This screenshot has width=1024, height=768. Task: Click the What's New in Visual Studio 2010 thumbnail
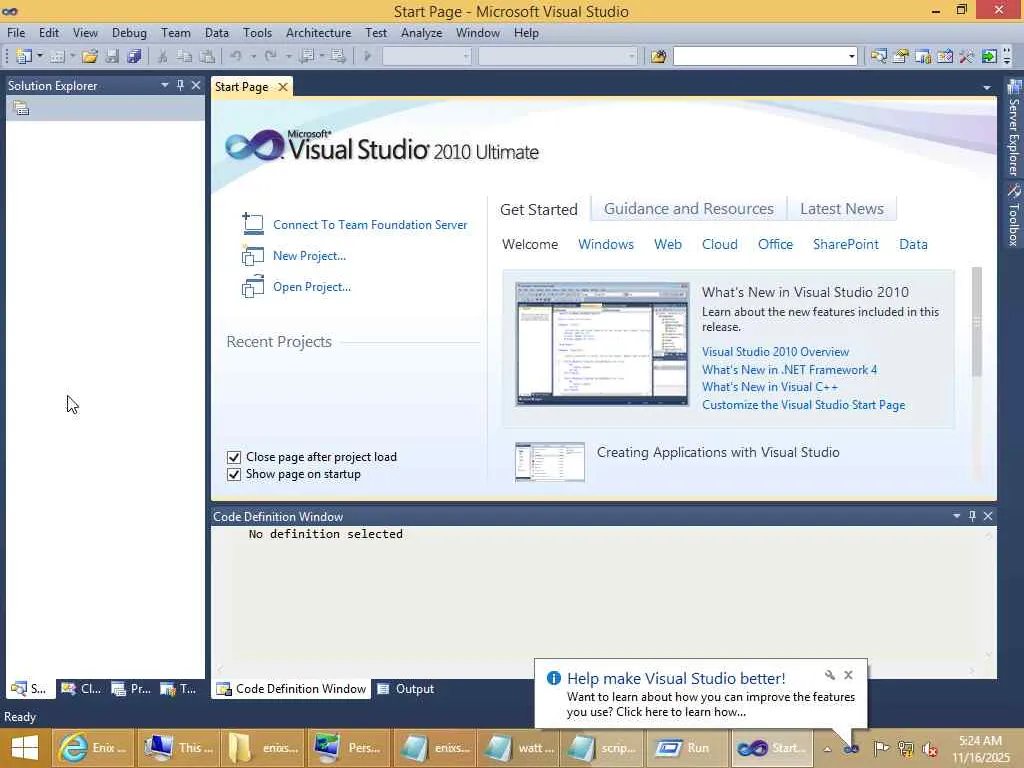click(x=601, y=344)
